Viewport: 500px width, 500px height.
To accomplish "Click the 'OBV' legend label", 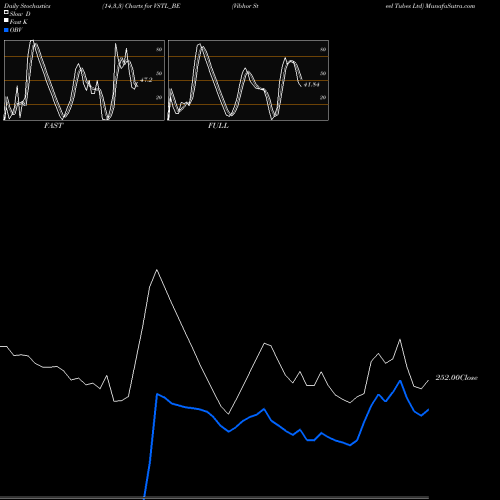I will pos(16,30).
